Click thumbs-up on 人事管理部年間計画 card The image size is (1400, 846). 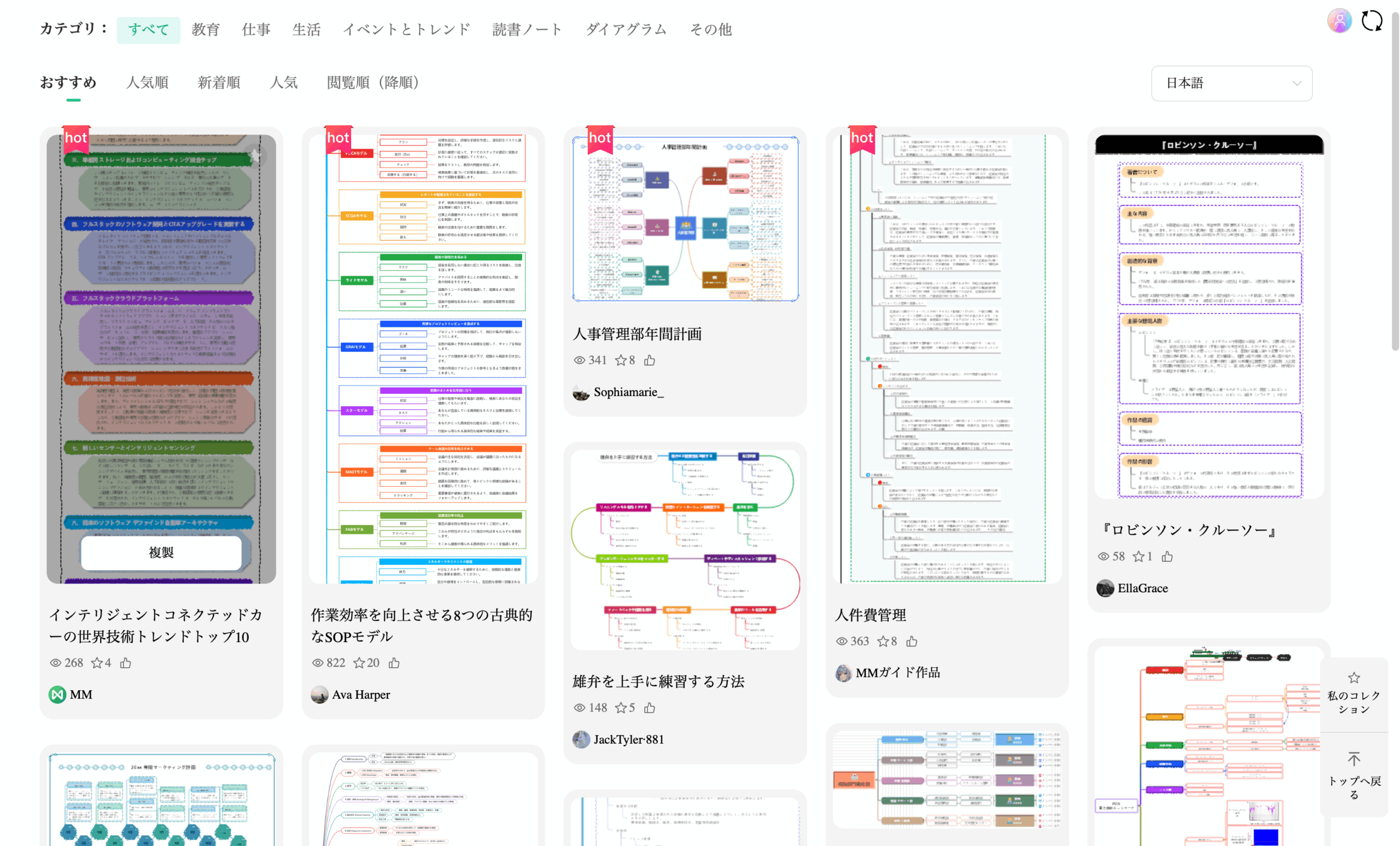(650, 360)
